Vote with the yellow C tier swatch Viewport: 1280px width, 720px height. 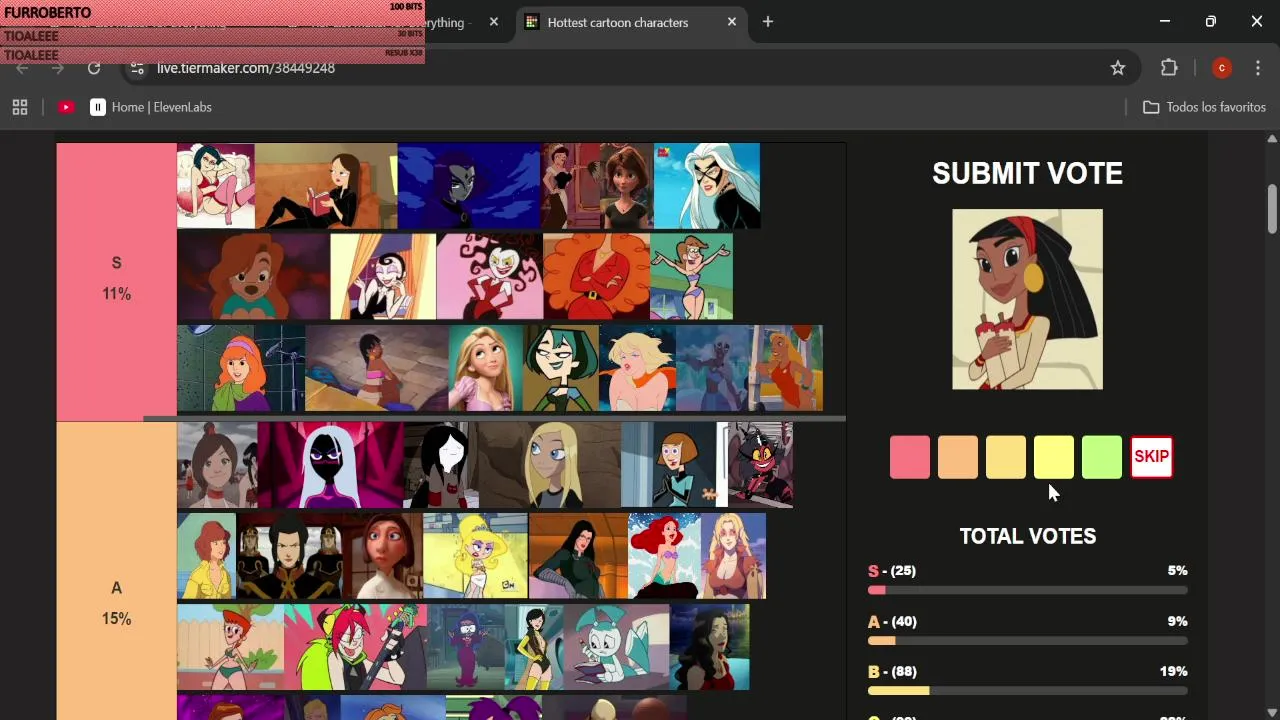pos(1054,457)
